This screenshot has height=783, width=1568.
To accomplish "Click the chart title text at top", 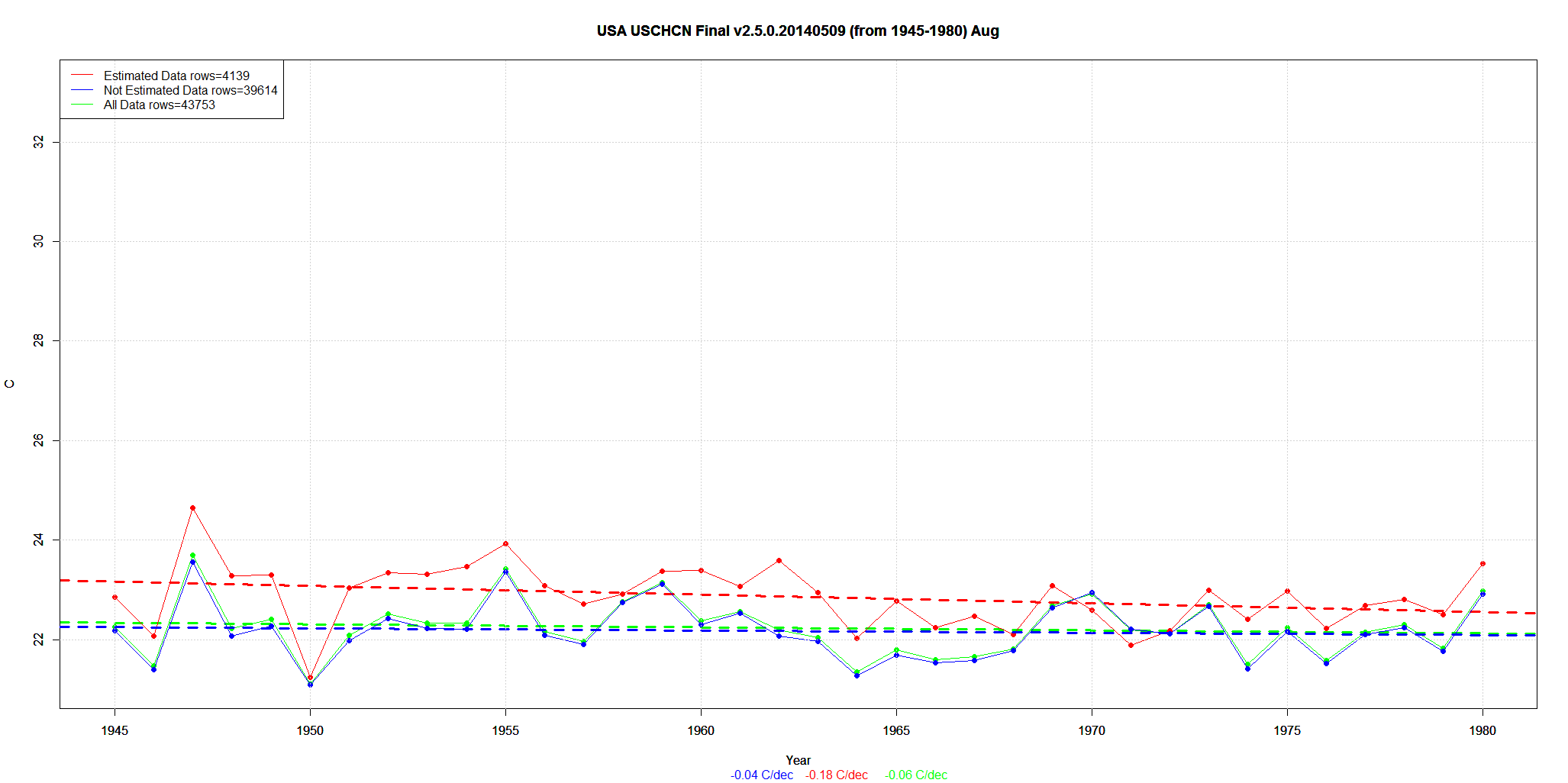I will pyautogui.click(x=798, y=31).
